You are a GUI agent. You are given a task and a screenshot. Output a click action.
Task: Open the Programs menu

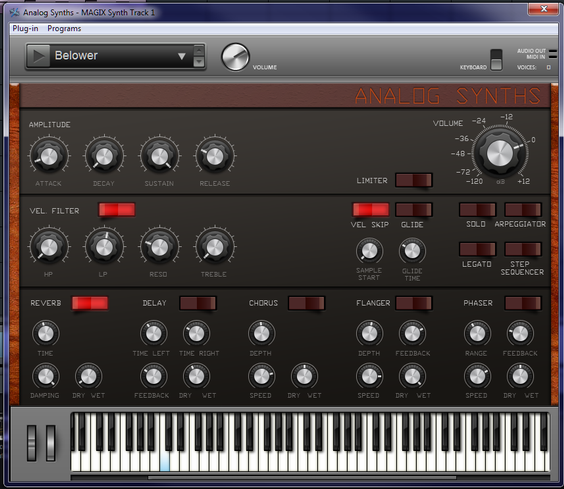(64, 28)
